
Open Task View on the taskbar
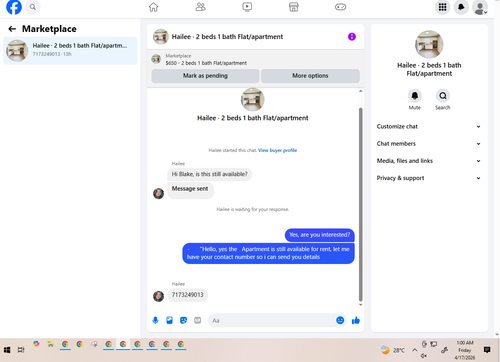(21, 350)
